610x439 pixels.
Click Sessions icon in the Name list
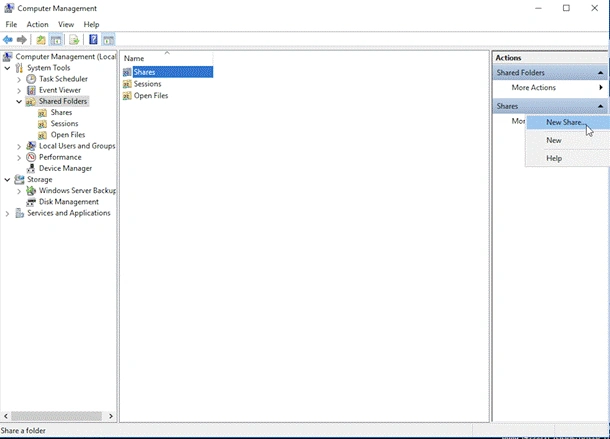click(x=127, y=84)
